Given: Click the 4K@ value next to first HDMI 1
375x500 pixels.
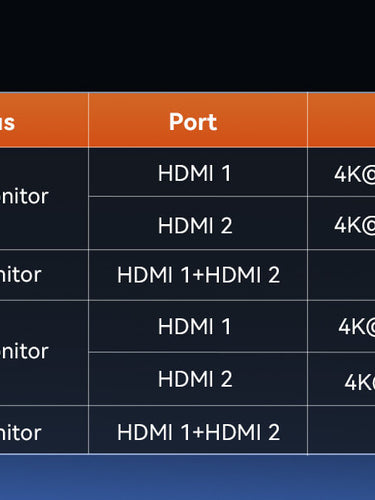Looking at the screenshot, I should pos(355,174).
